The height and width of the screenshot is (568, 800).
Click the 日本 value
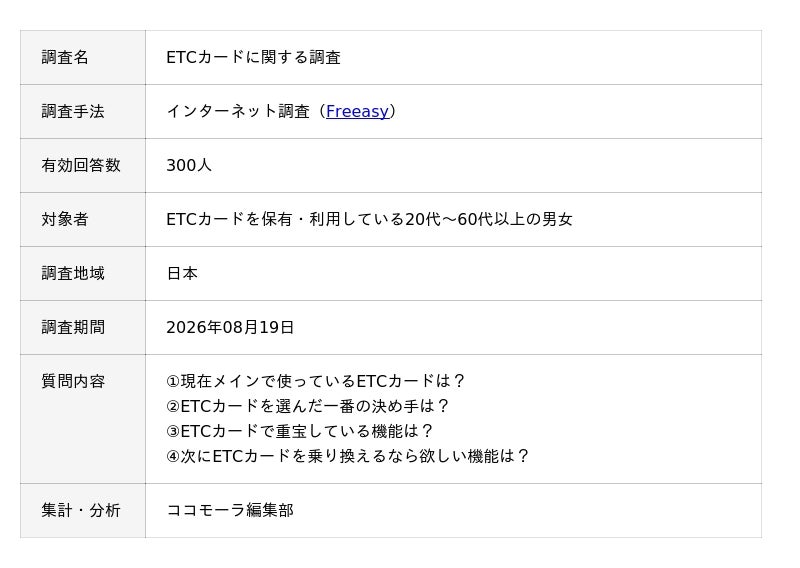[x=182, y=274]
